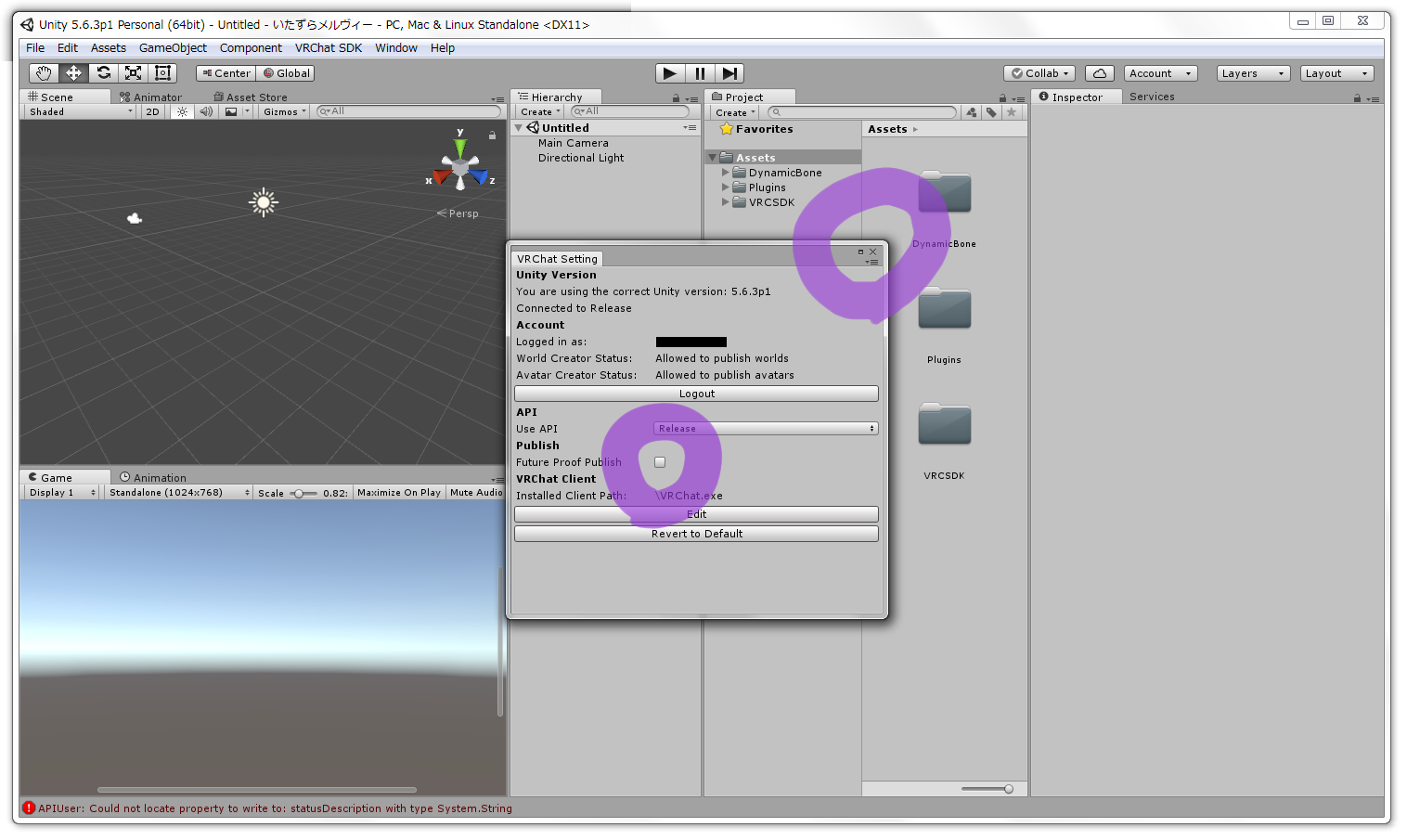Click the search by label icon in Project
Screen dimensions: 1407x840
991,112
